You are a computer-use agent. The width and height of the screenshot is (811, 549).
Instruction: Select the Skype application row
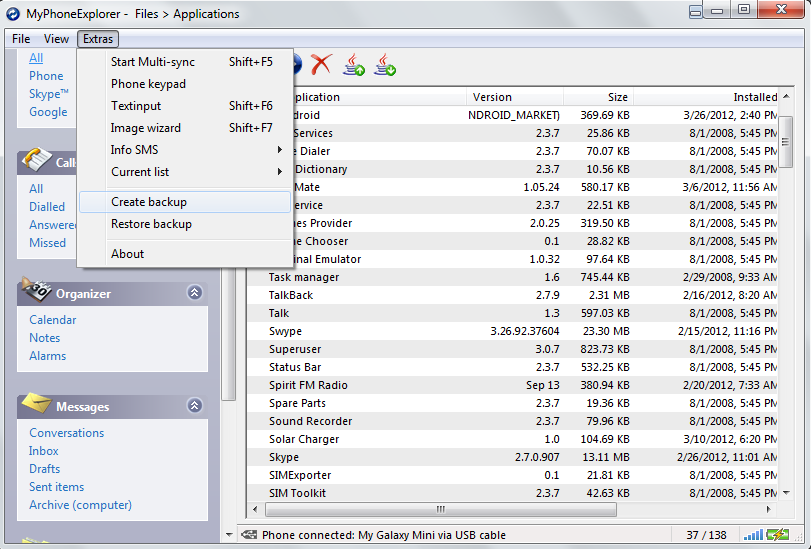[512, 457]
